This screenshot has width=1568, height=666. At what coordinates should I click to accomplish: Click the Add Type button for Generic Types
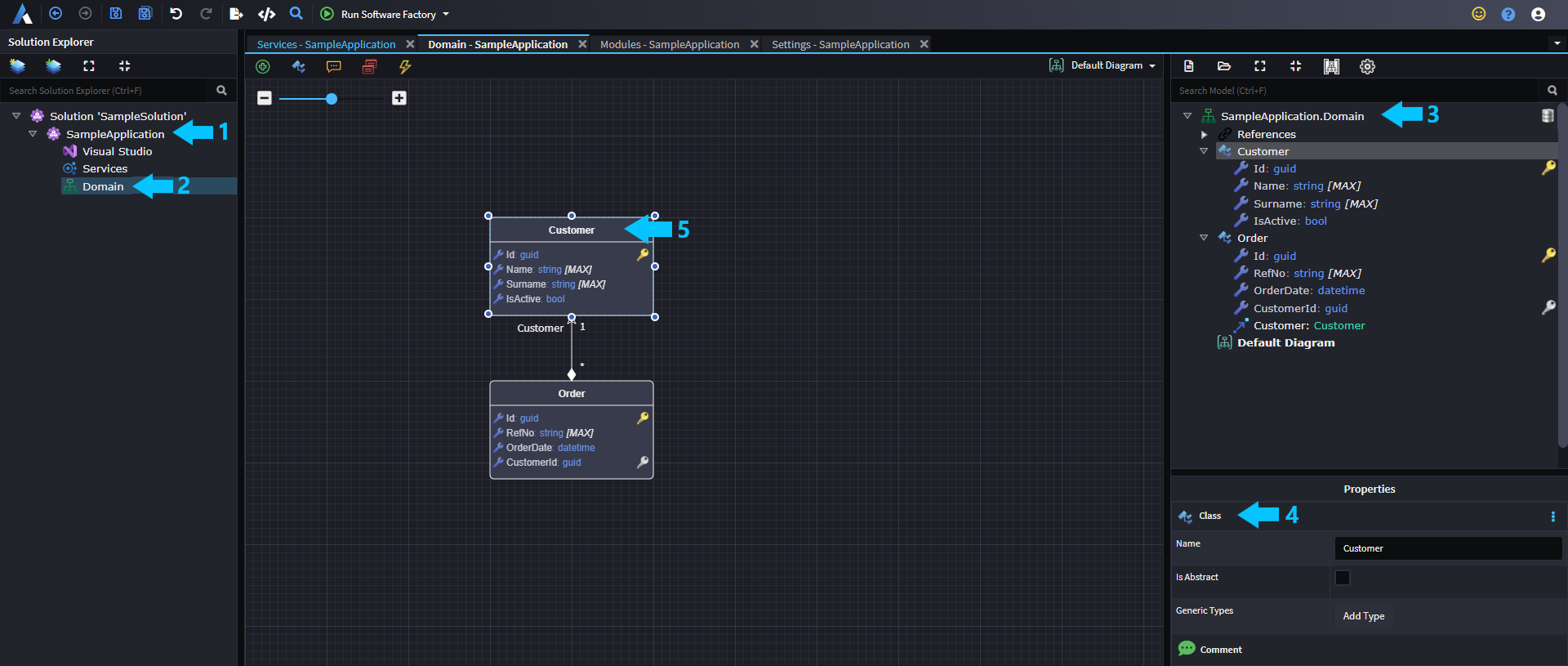click(1364, 616)
